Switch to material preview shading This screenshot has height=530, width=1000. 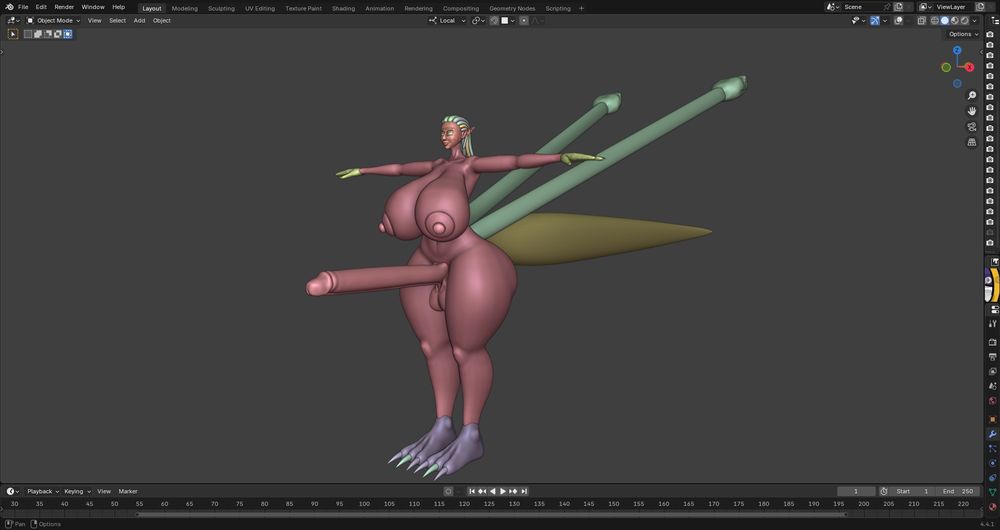tap(955, 20)
